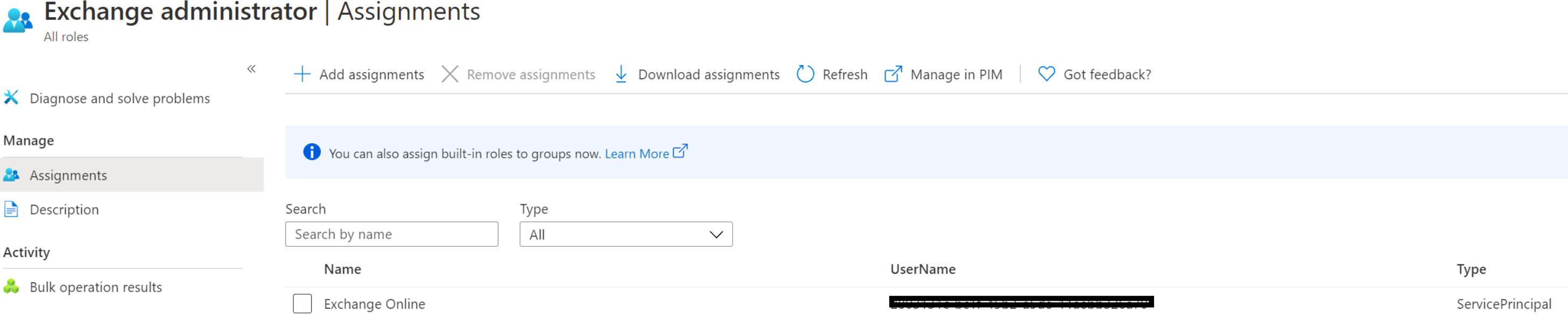This screenshot has height=320, width=1568.
Task: Click the Got feedback heart icon
Action: tap(1046, 74)
